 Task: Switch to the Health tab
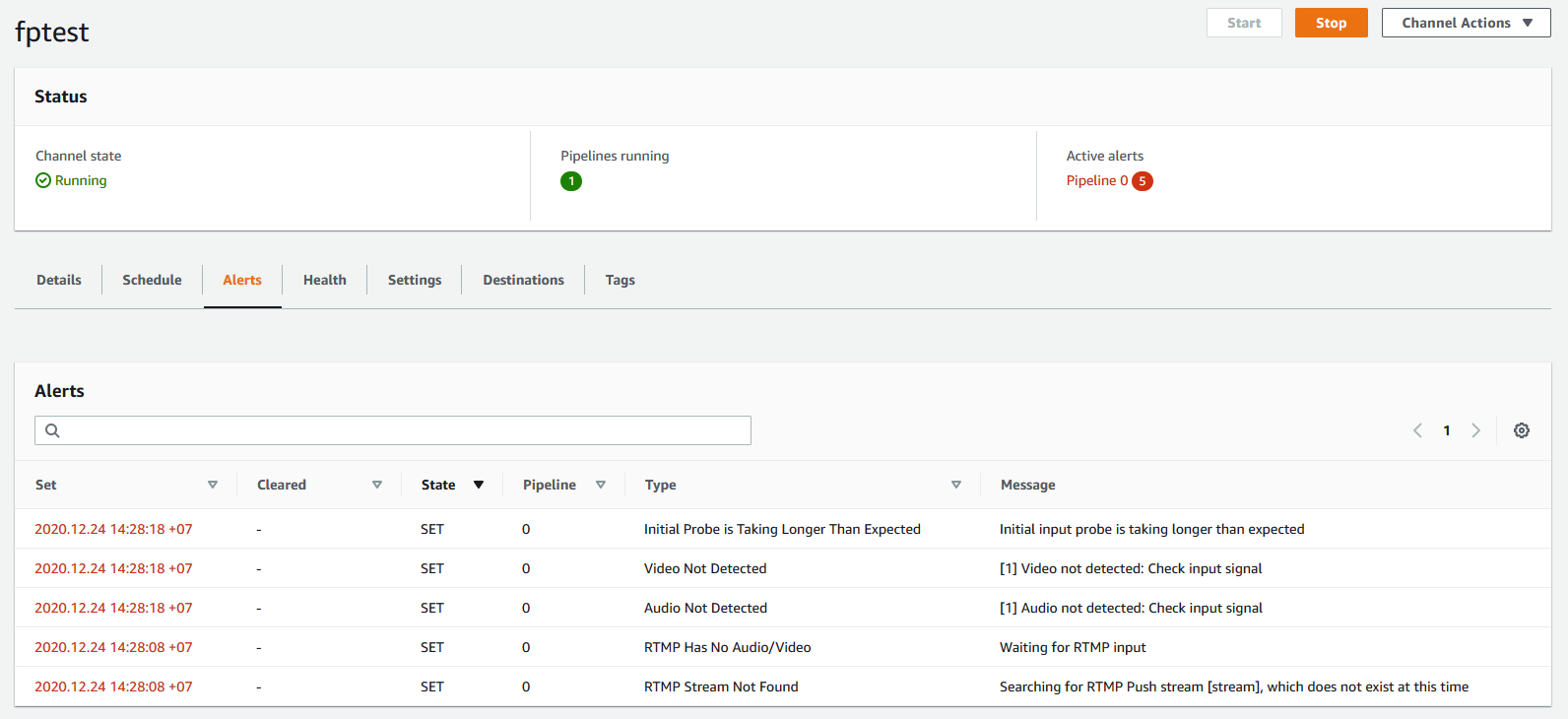324,280
